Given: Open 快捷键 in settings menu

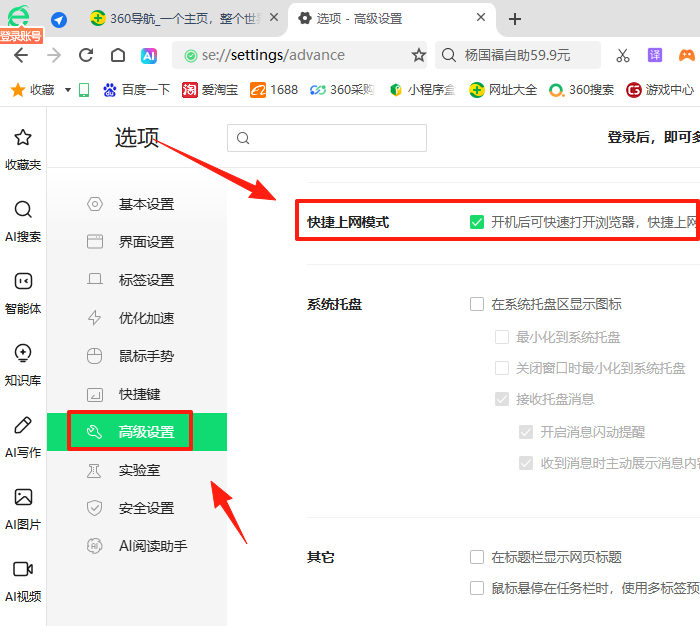Looking at the screenshot, I should pos(137,394).
